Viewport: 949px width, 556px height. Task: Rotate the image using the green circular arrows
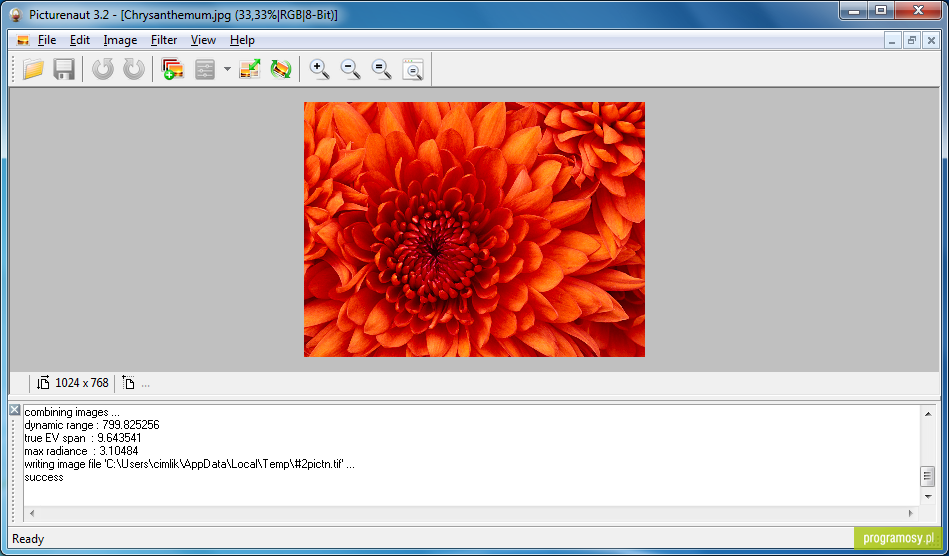(x=280, y=69)
